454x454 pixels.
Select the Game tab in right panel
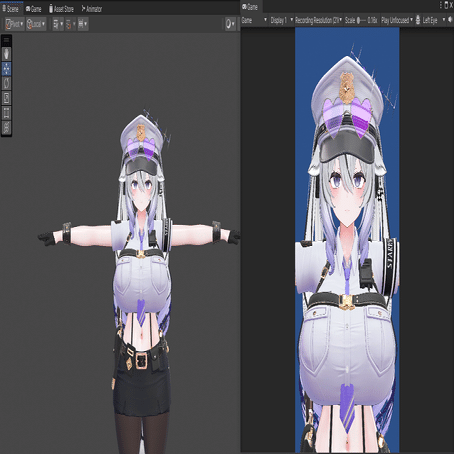click(x=250, y=7)
